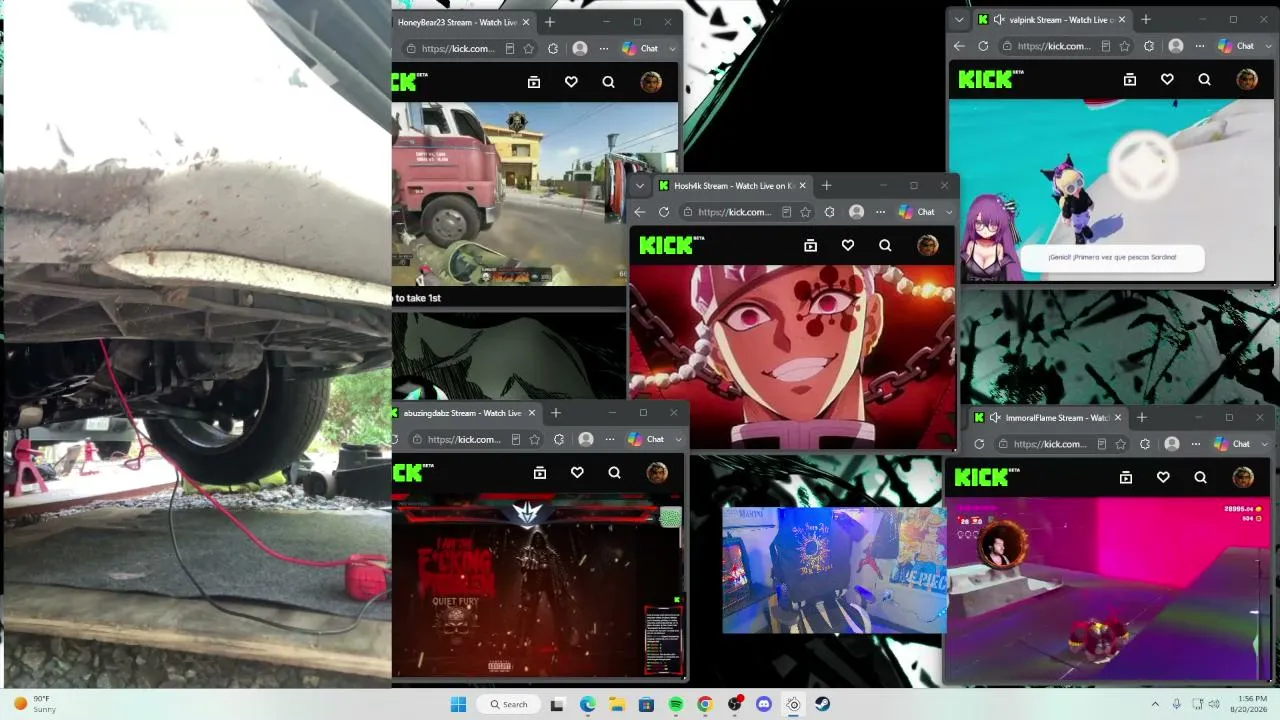Image resolution: width=1280 pixels, height=720 pixels.
Task: Open following heart in Hosh4k Kick header
Action: pos(848,245)
